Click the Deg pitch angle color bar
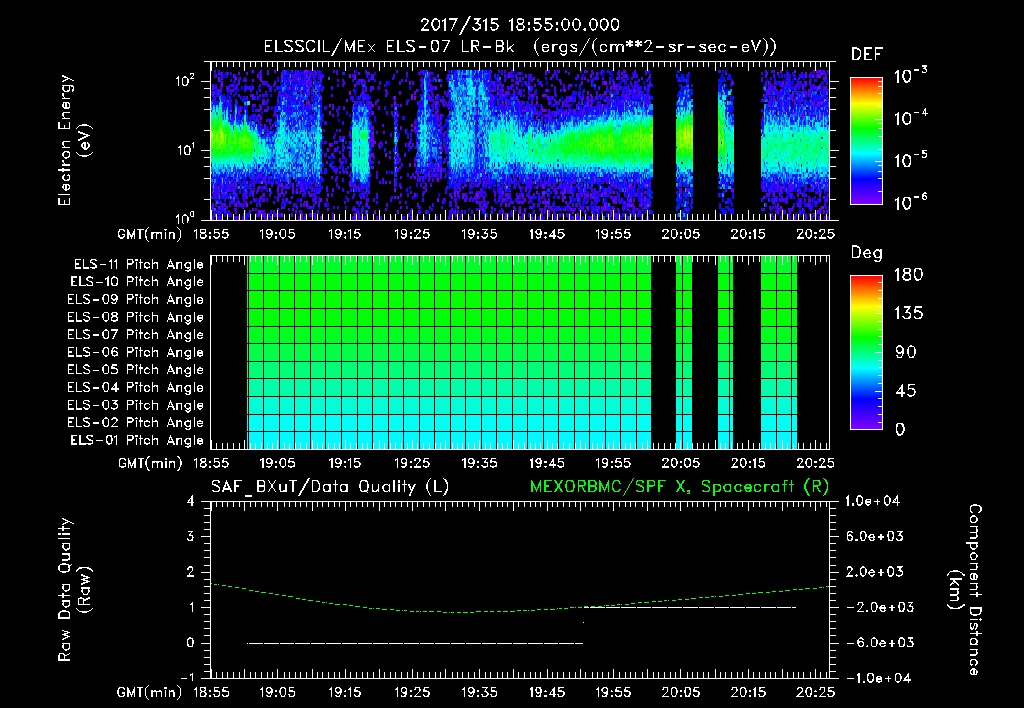The height and width of the screenshot is (708, 1024). coord(866,352)
